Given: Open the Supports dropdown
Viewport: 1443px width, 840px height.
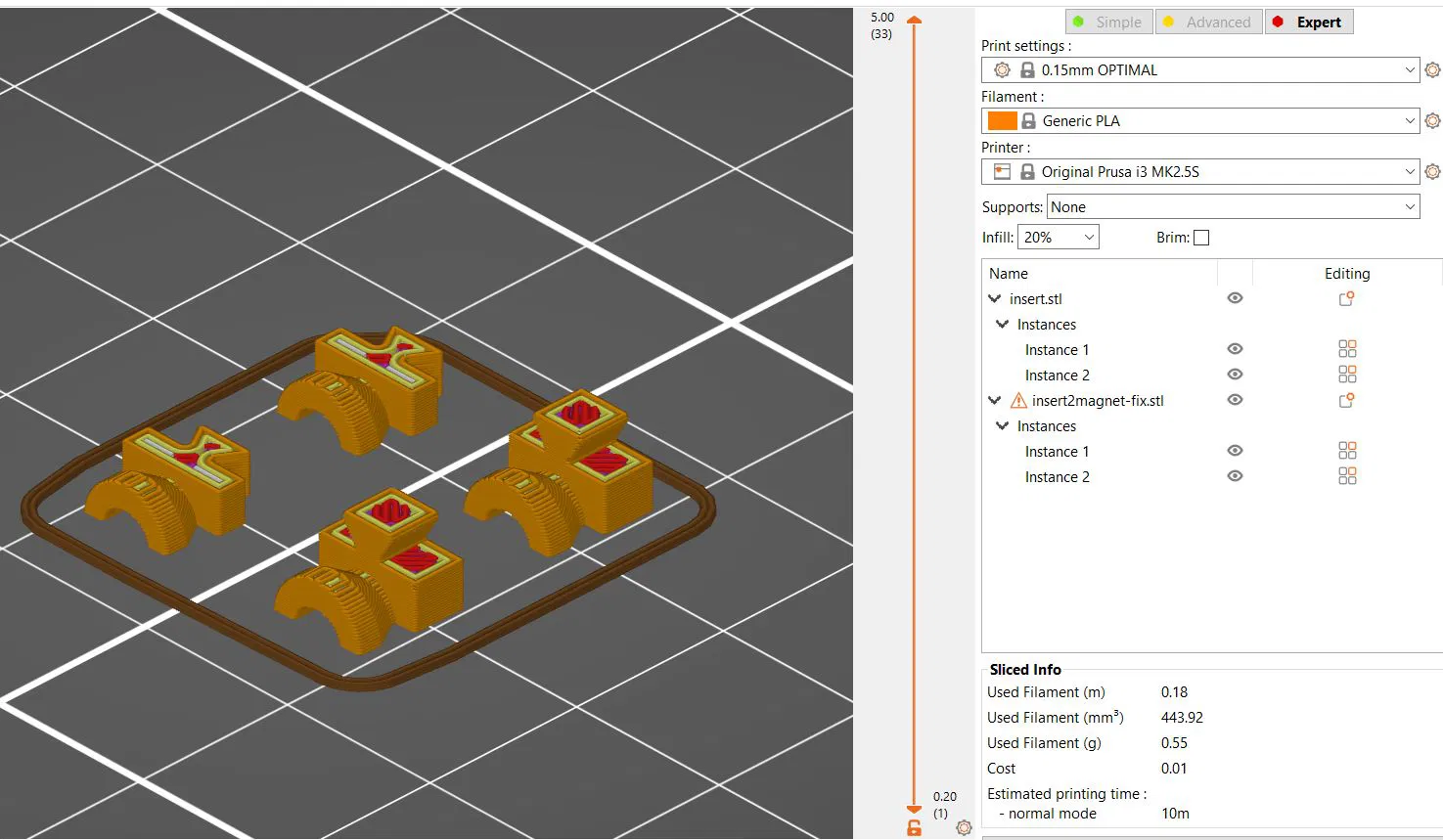Looking at the screenshot, I should (1233, 206).
